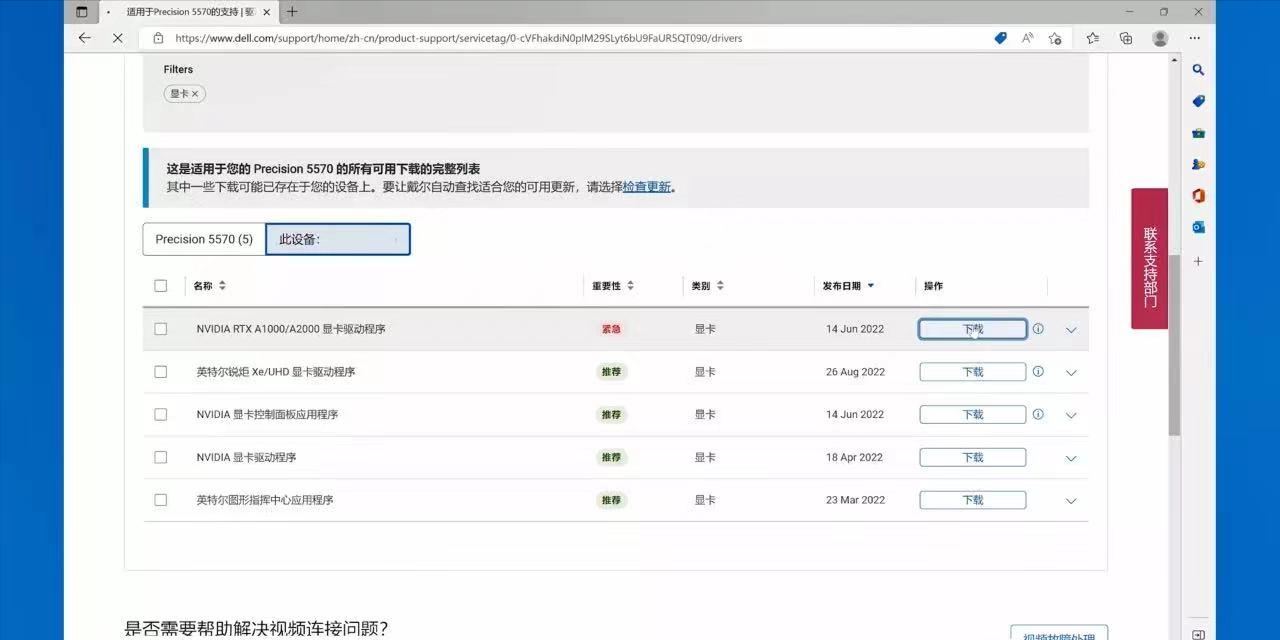Switch to the Precision 5570 (5) tab
Screen dimensions: 1280x640
click(203, 238)
